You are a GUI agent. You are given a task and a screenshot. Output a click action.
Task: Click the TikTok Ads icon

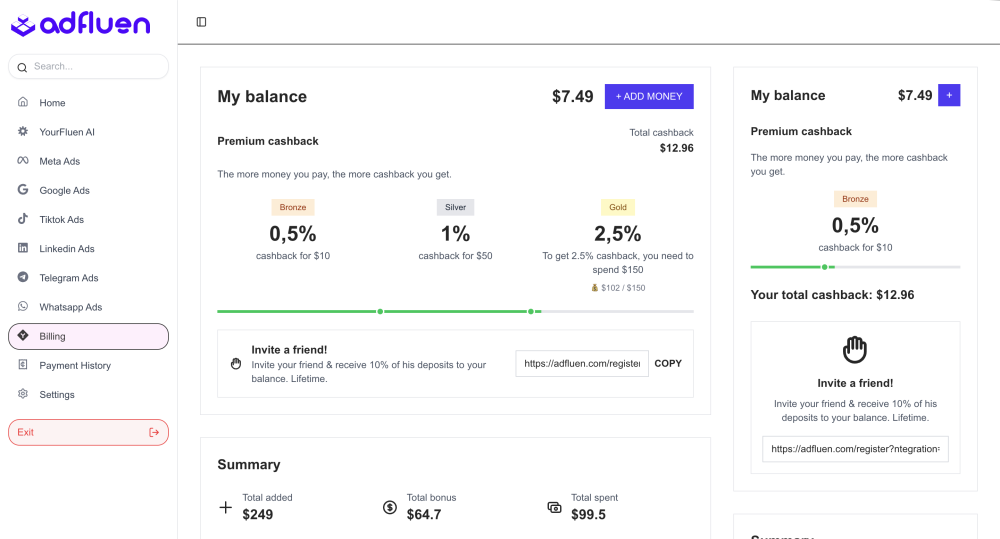click(22, 219)
